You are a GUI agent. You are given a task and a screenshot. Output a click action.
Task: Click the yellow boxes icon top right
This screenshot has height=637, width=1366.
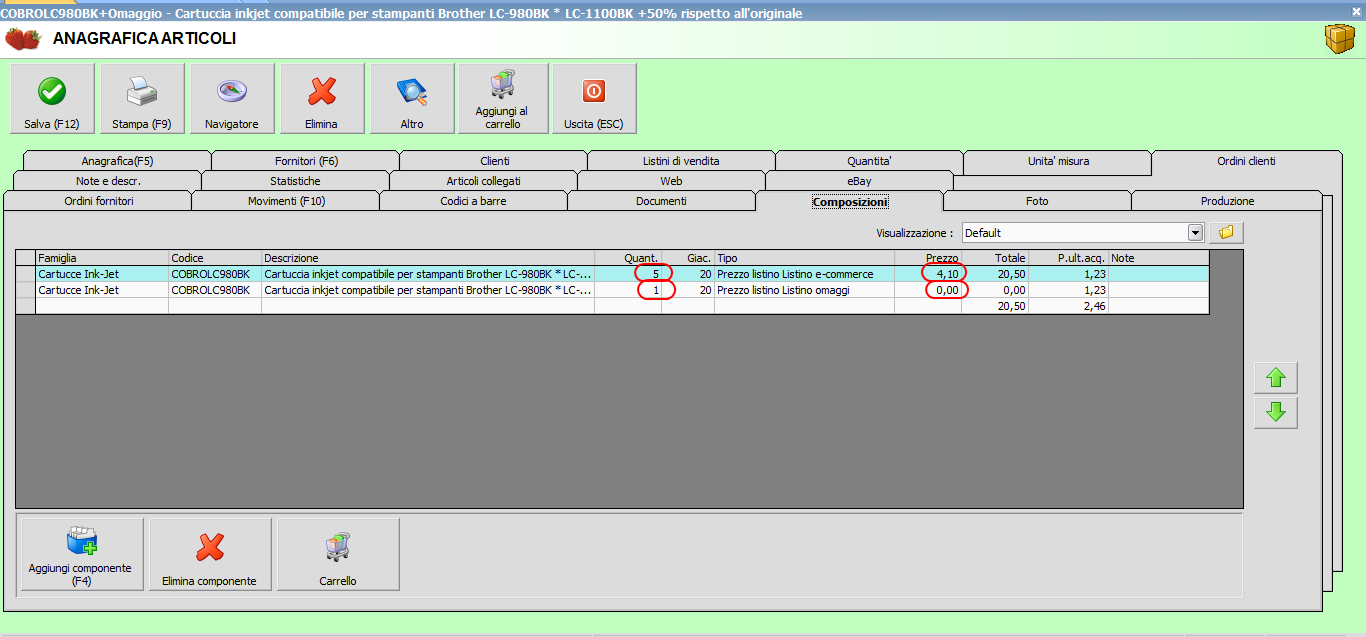coord(1339,39)
